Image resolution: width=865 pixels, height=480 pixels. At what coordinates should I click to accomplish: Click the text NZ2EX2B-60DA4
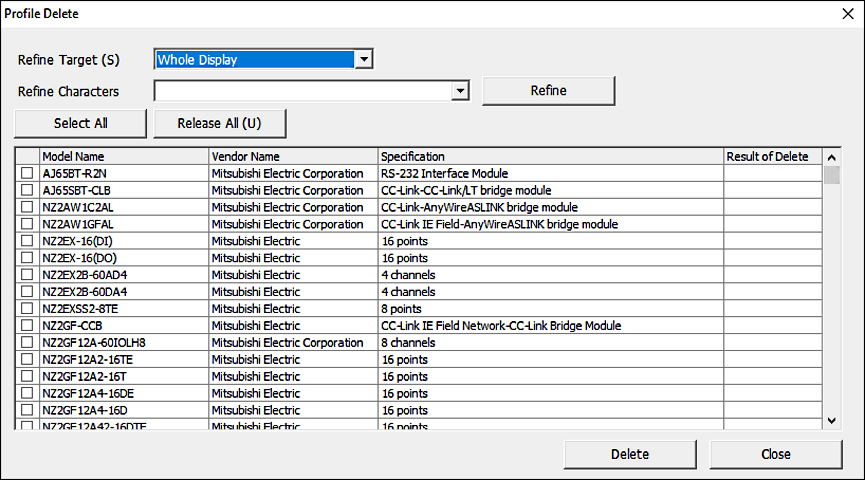[84, 292]
